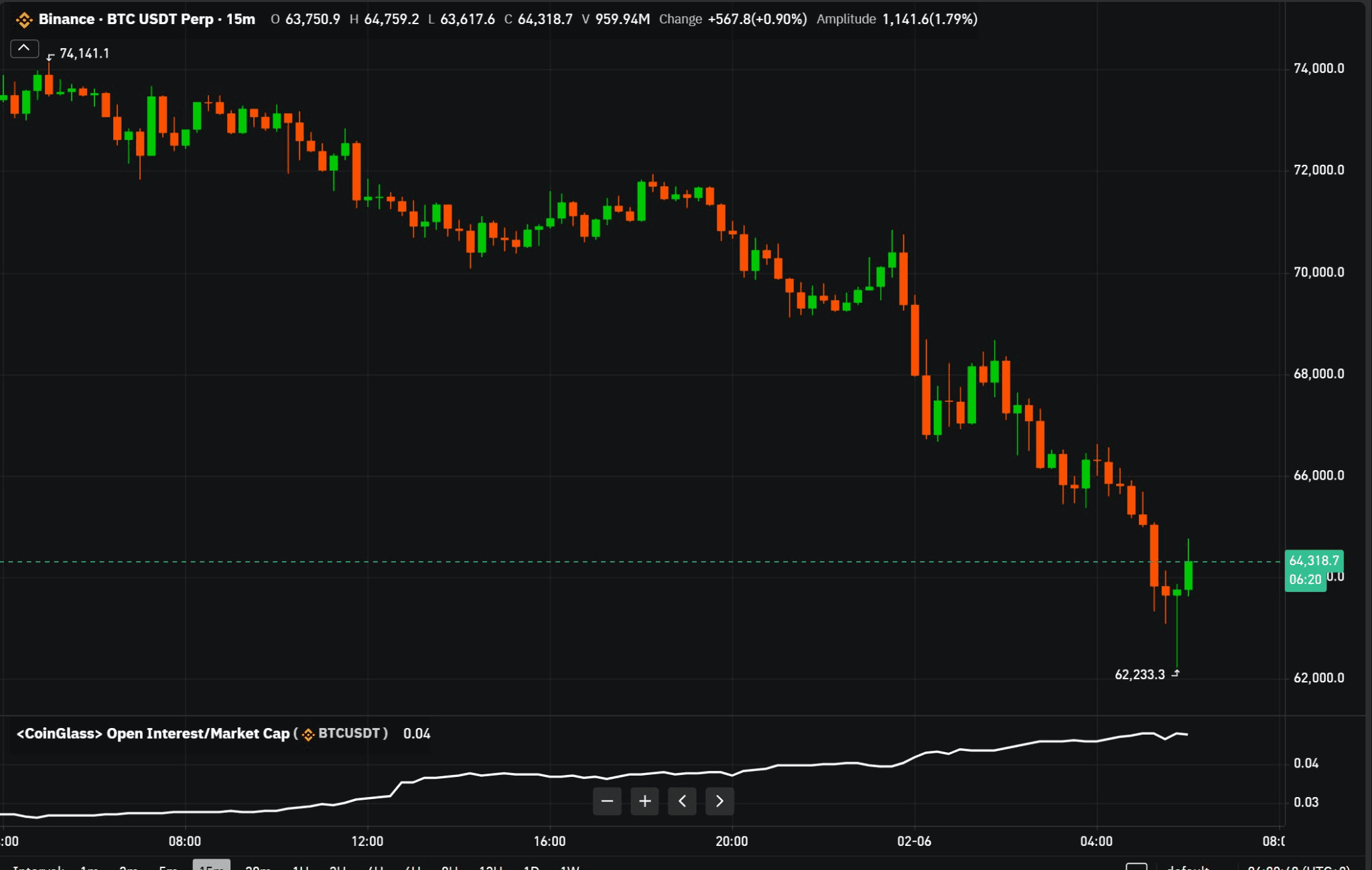Switch to the 1W interval

(569, 867)
